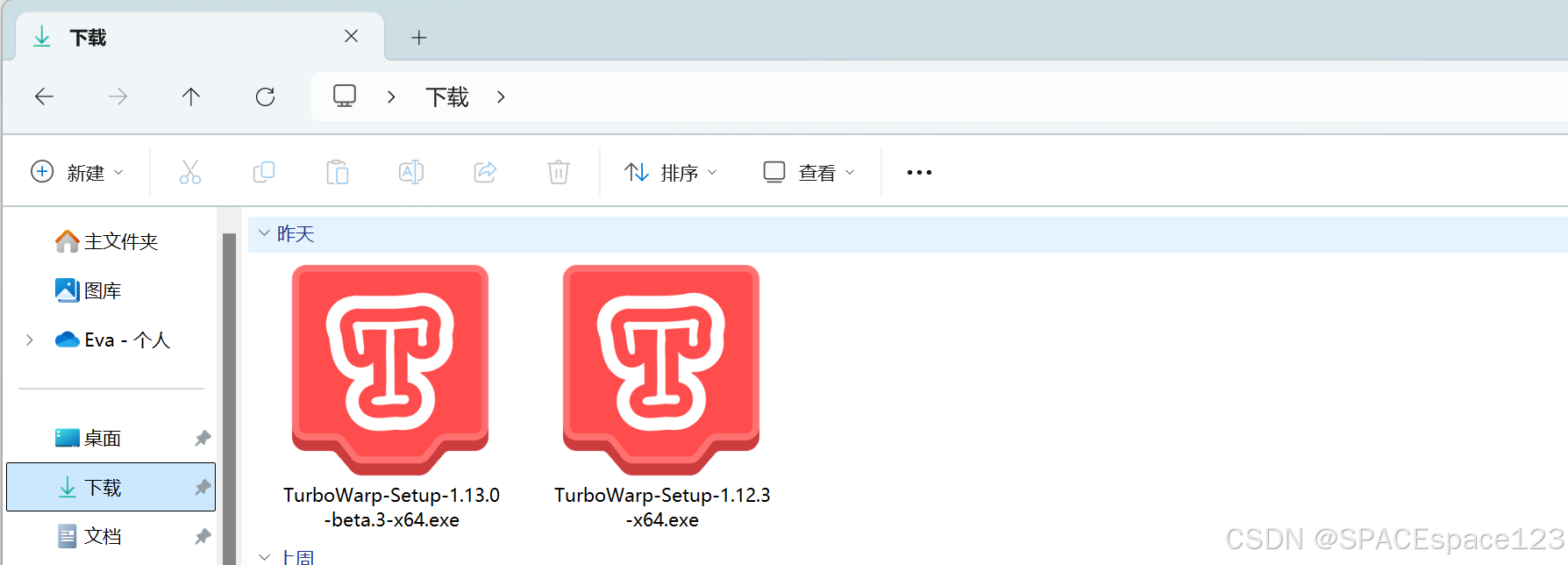Expand chevron after 下载 breadcrumb
1568x565 pixels.
pos(501,97)
